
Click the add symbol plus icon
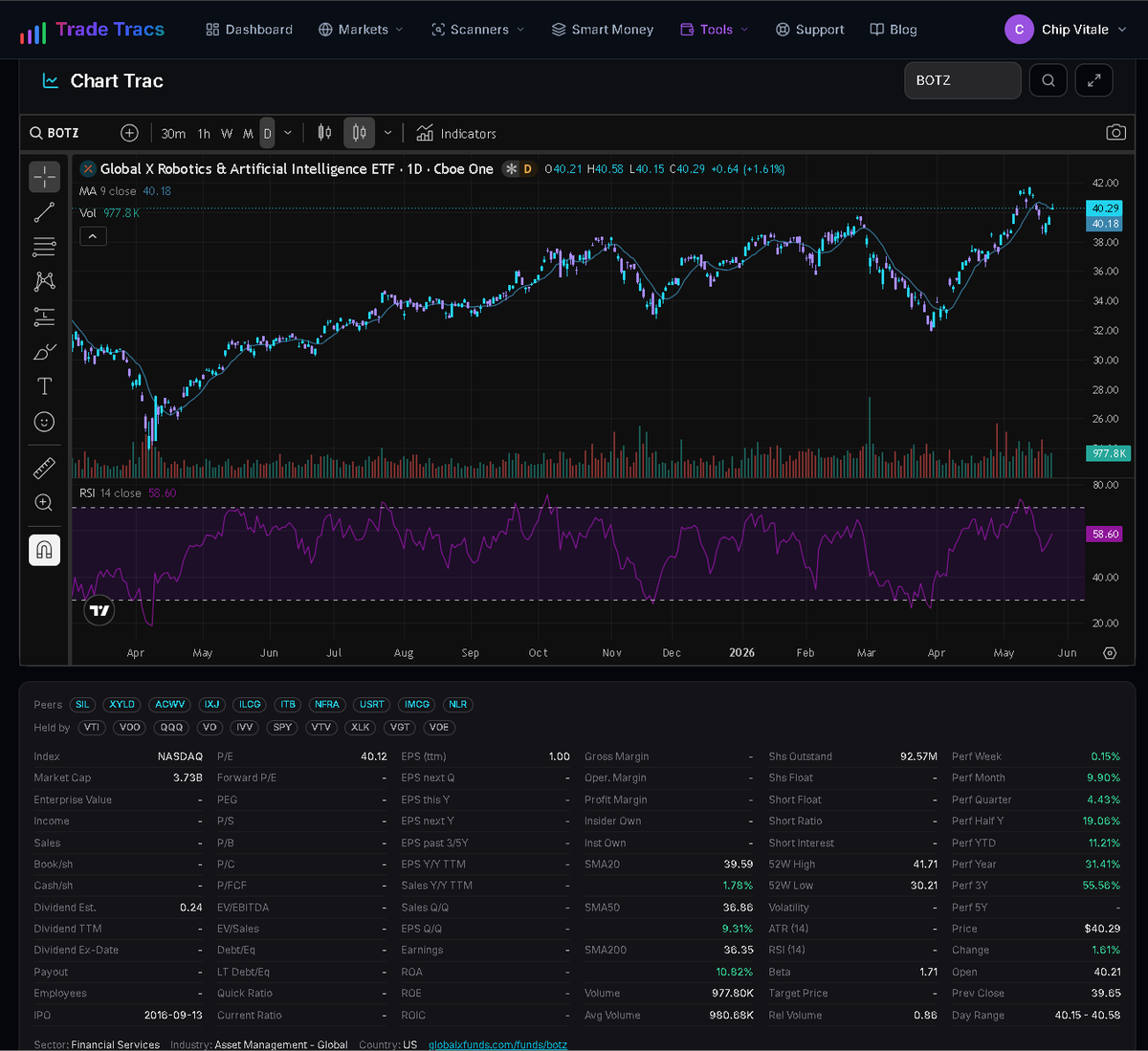(129, 133)
